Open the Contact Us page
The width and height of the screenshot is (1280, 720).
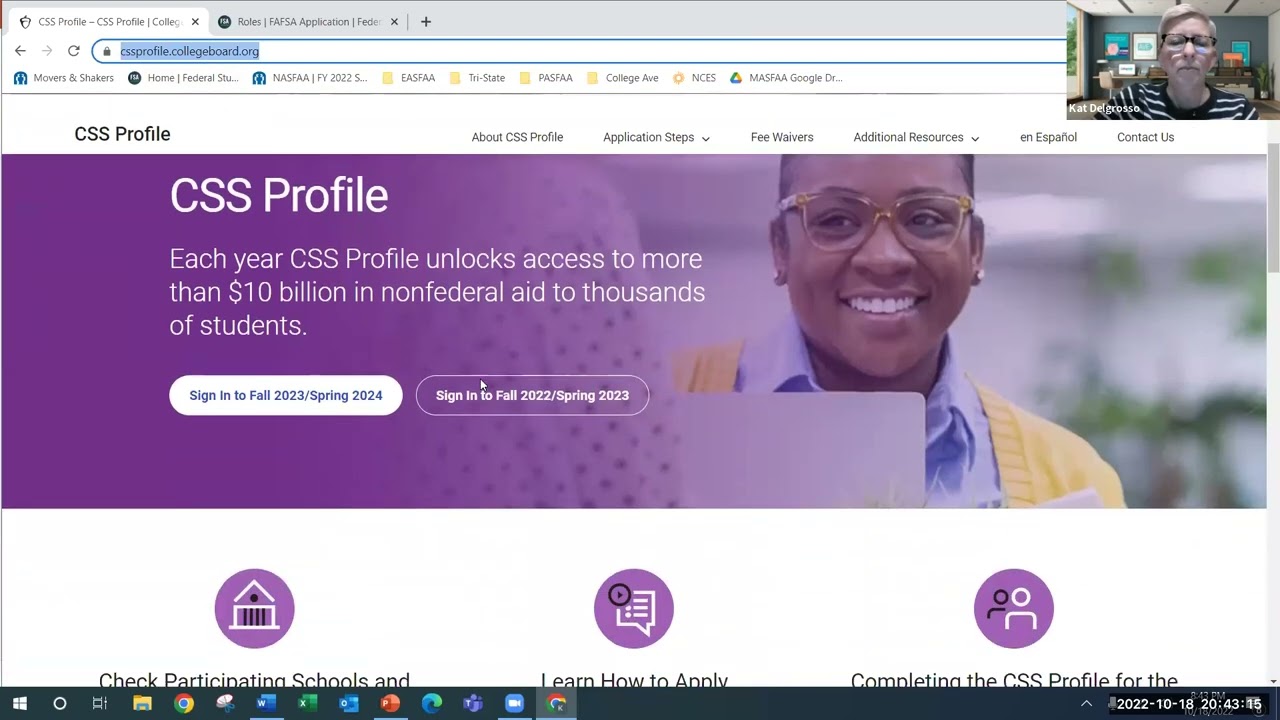click(x=1145, y=137)
